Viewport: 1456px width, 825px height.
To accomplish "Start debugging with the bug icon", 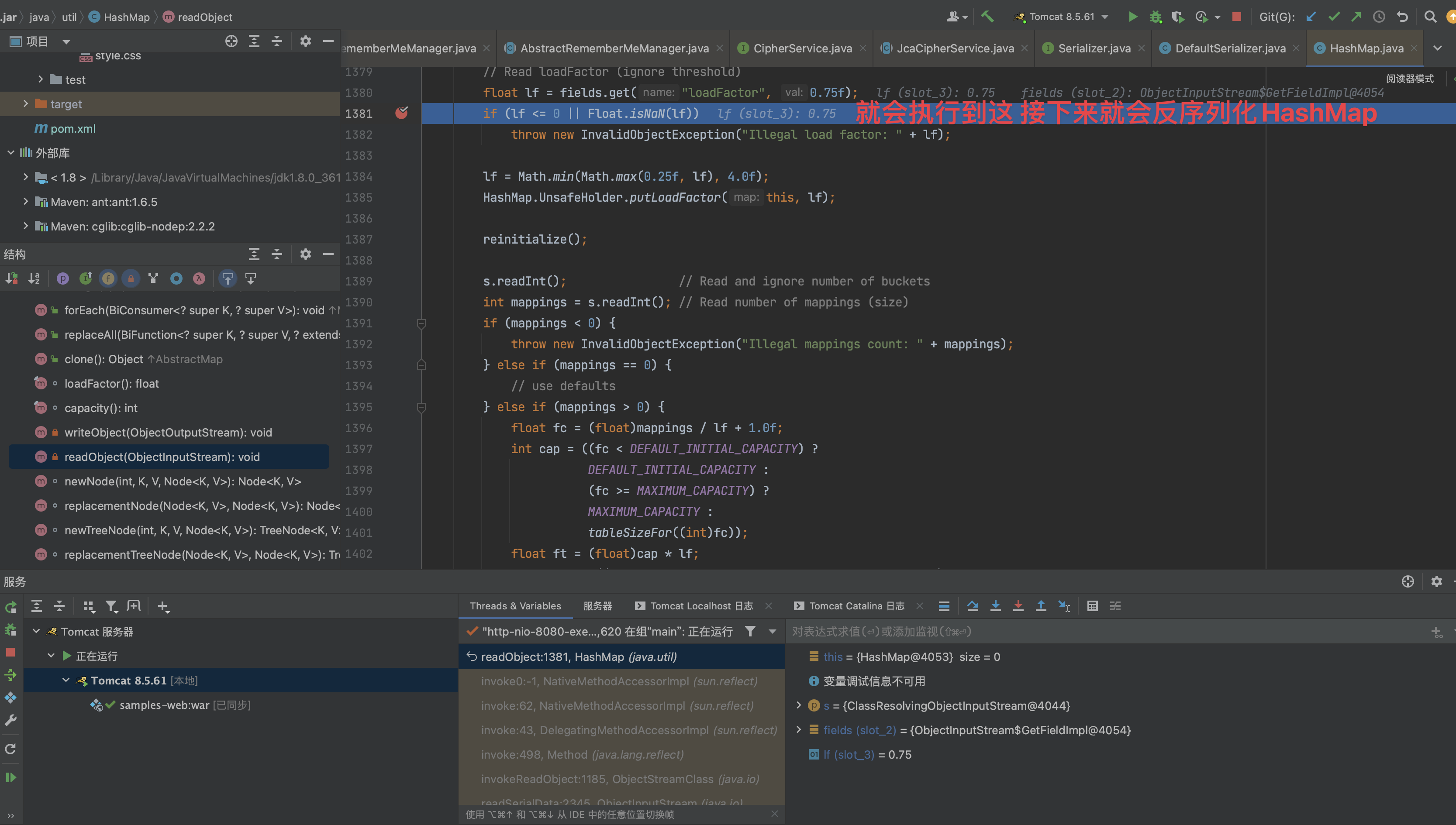I will click(x=1155, y=17).
